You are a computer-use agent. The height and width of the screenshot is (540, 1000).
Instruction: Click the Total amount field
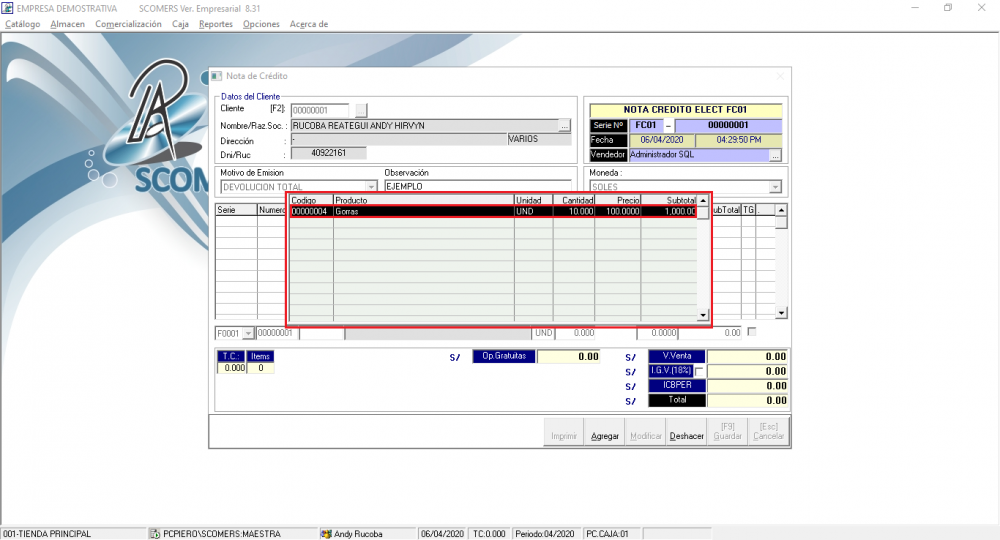tap(747, 400)
